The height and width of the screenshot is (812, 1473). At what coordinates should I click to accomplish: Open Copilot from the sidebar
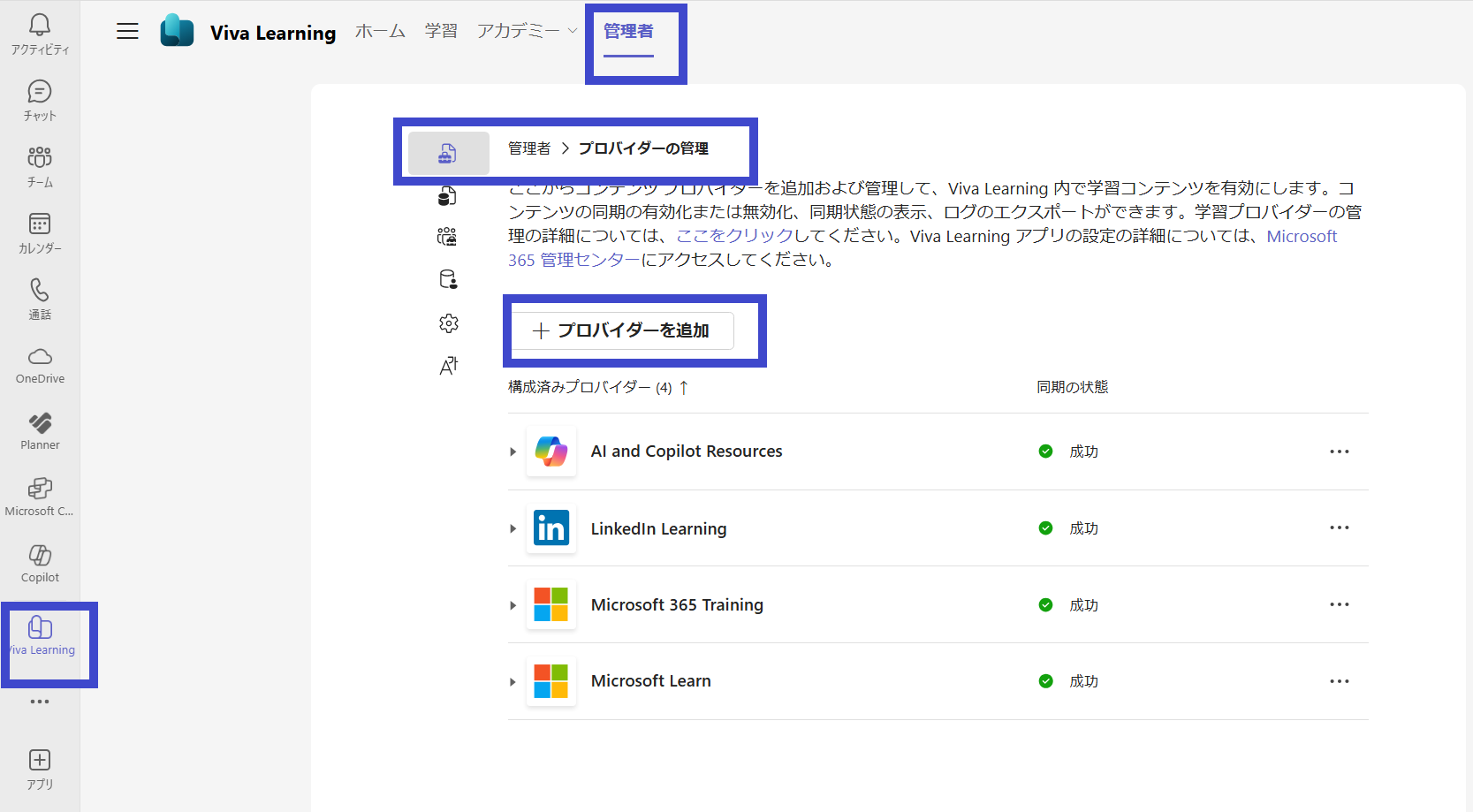click(40, 564)
